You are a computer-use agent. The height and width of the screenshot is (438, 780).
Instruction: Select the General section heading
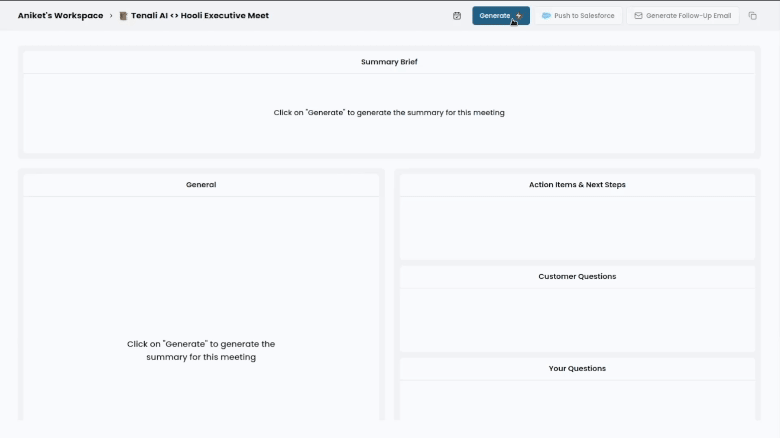(201, 185)
